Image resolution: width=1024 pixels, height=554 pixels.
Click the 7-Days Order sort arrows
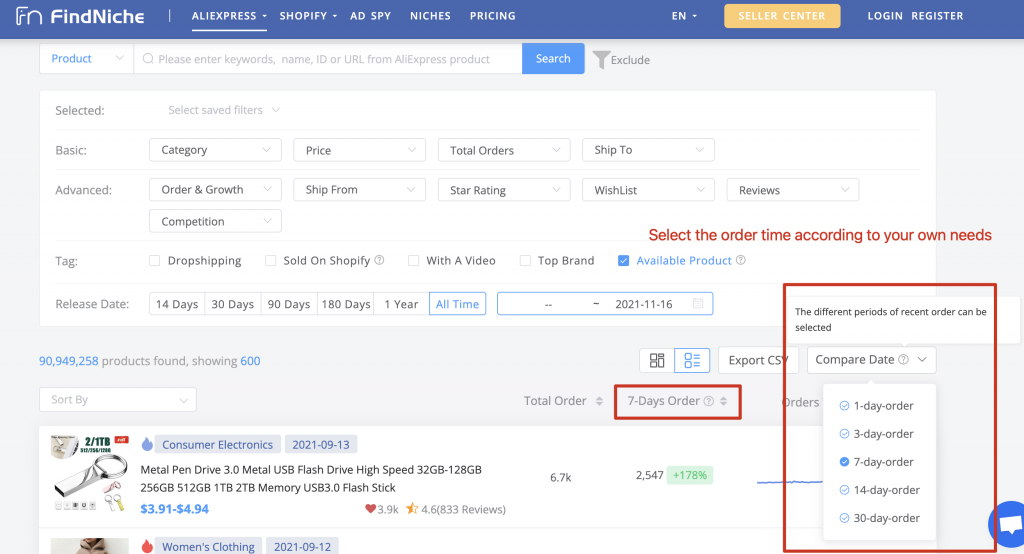(724, 401)
